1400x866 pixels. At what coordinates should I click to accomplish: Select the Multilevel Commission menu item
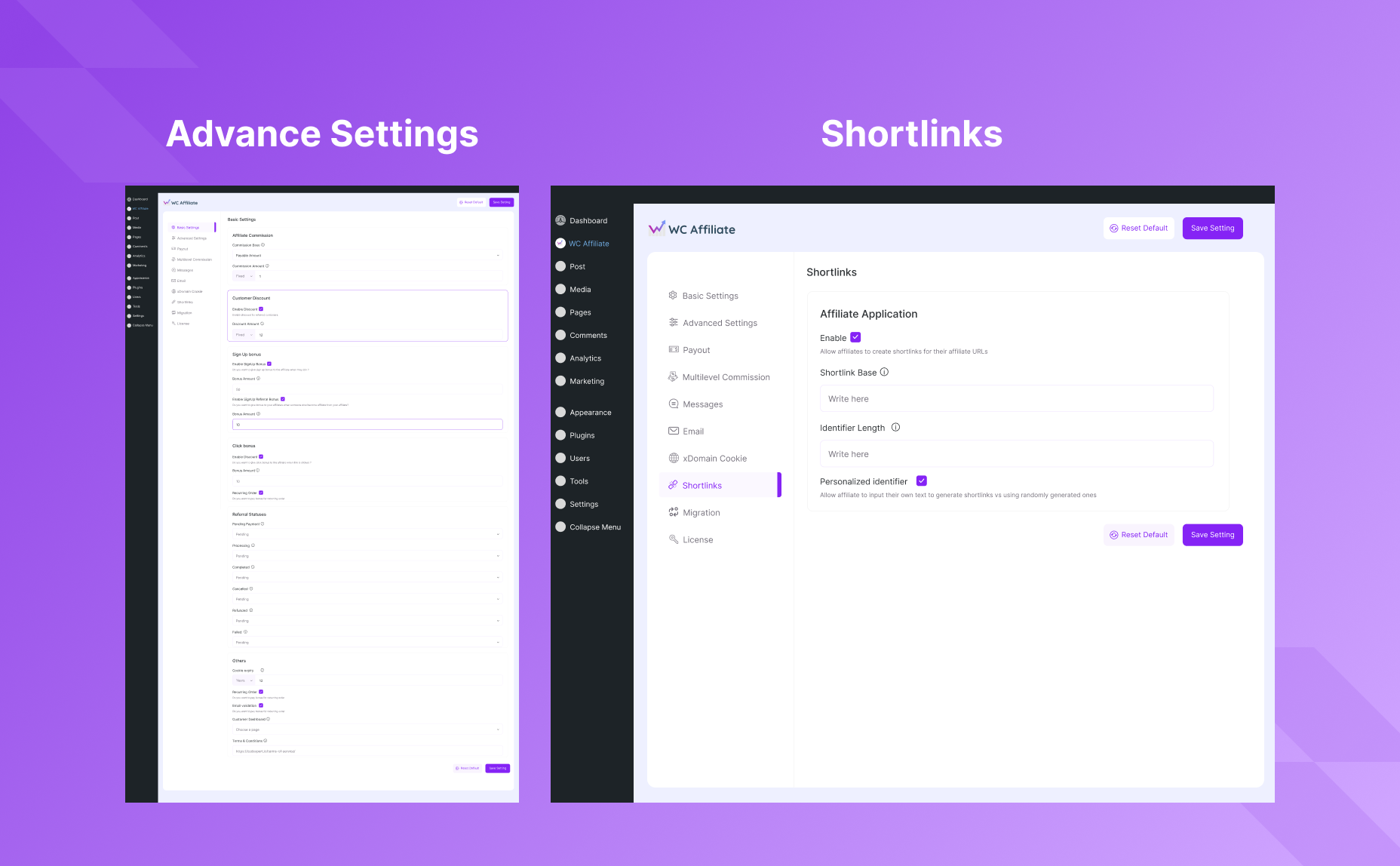[720, 377]
